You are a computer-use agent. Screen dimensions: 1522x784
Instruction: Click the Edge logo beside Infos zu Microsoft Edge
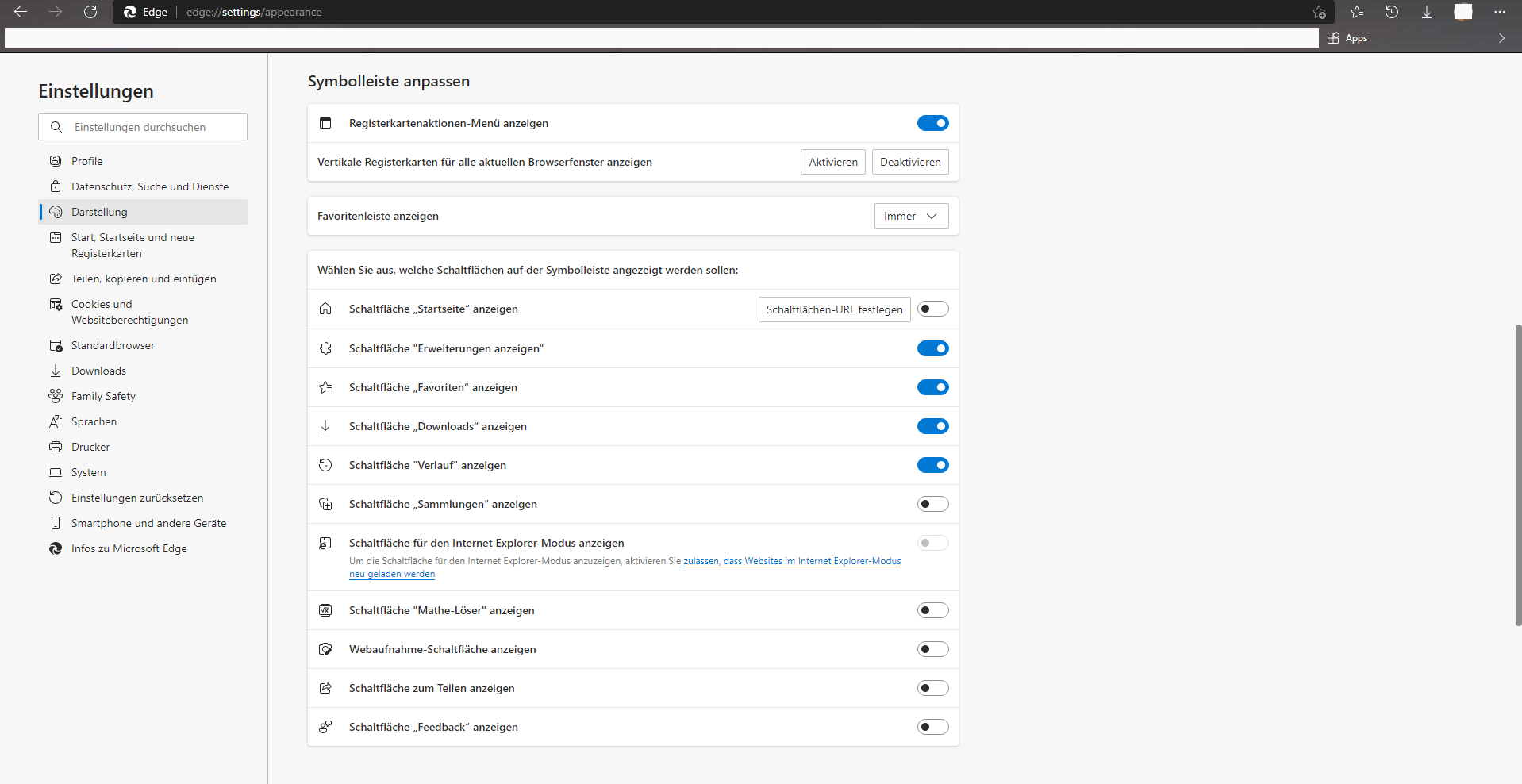(x=56, y=548)
